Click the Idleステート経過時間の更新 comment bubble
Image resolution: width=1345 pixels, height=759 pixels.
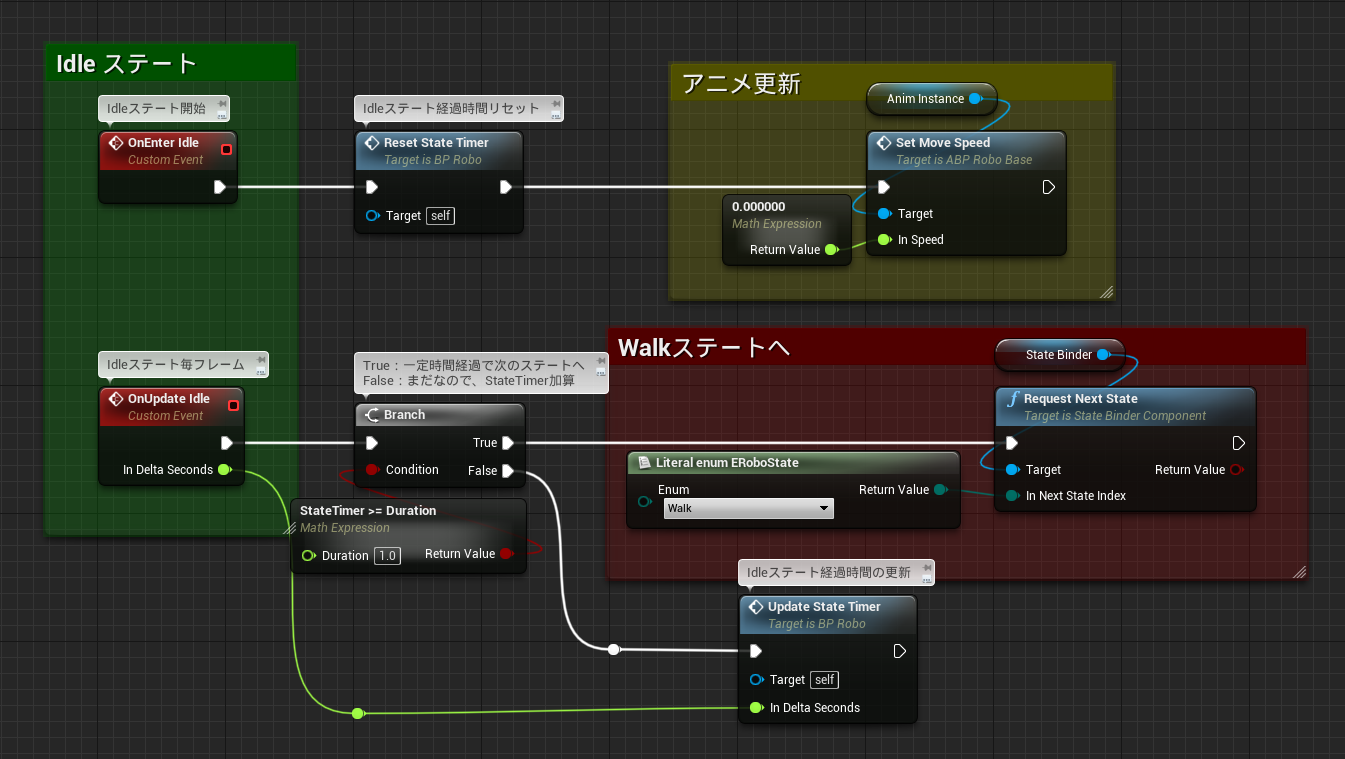click(x=837, y=572)
